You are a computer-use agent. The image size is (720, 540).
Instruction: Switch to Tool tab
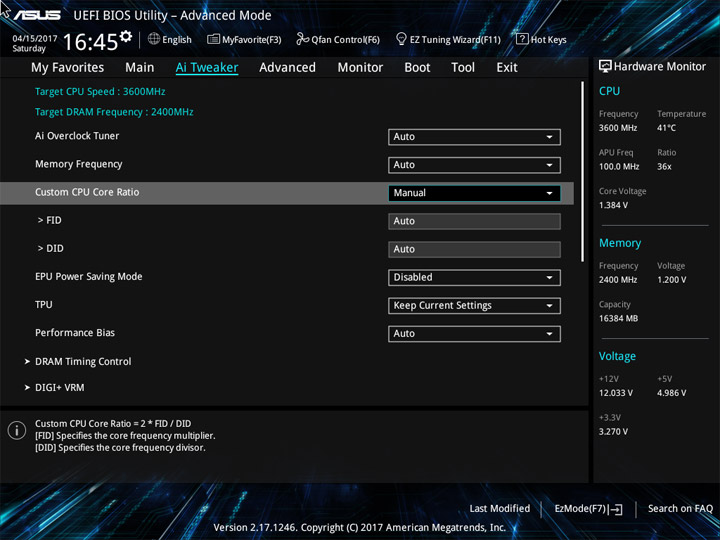463,68
